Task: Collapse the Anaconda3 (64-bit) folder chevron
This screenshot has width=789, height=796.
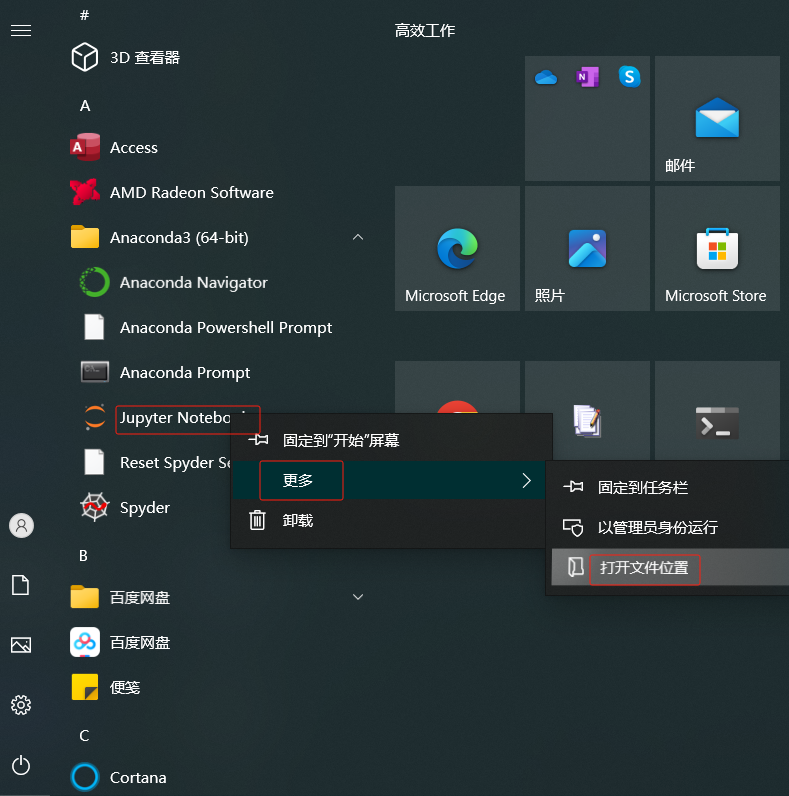Action: 358,237
